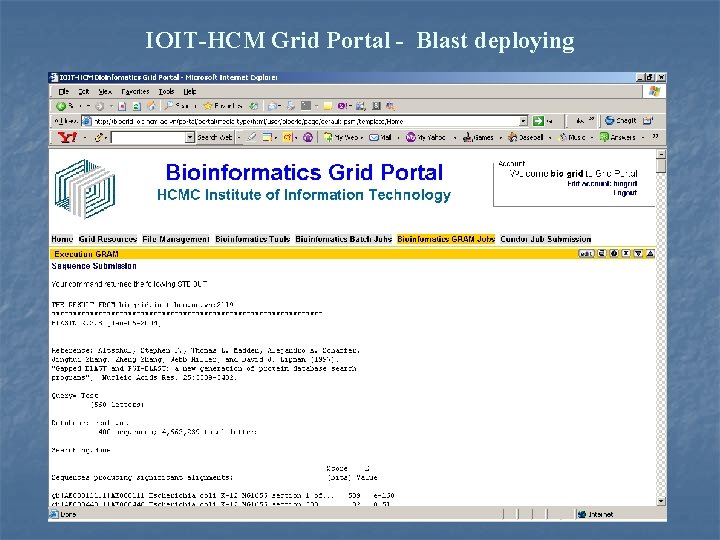Viewport: 720px width, 540px height.
Task: Click the portlet edit button
Action: (x=586, y=253)
